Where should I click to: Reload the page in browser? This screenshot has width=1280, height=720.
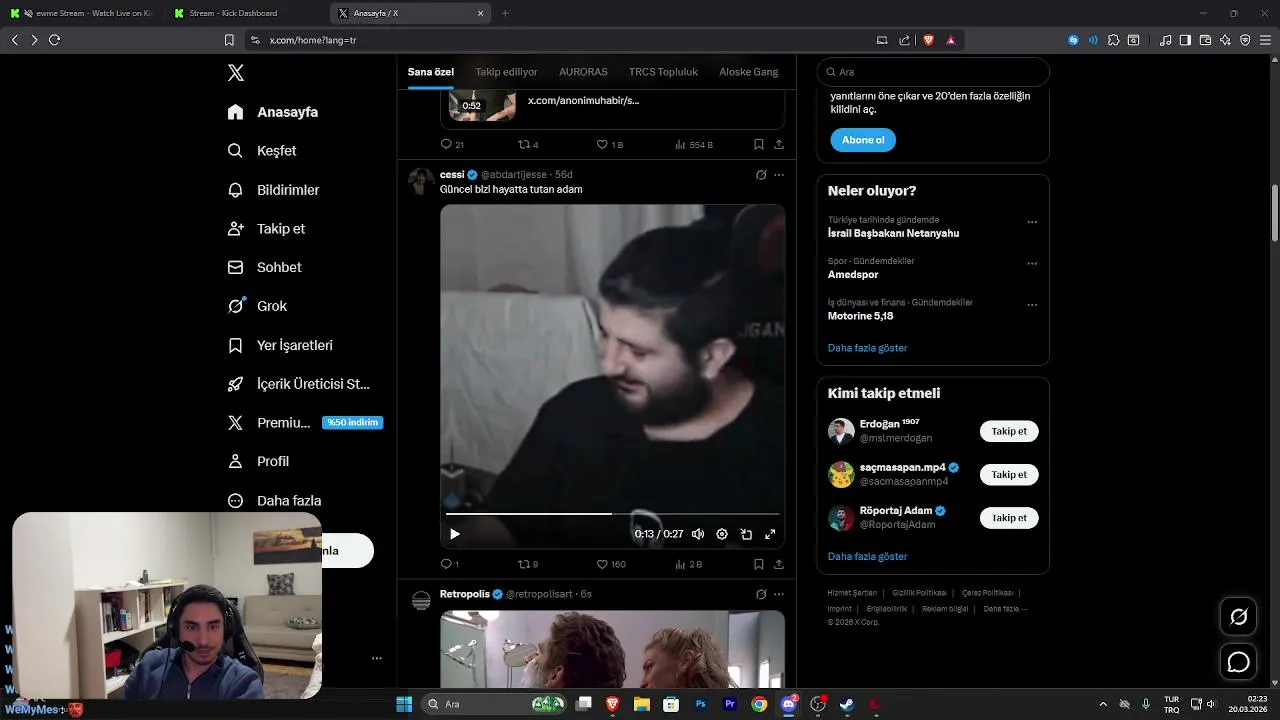click(x=54, y=40)
